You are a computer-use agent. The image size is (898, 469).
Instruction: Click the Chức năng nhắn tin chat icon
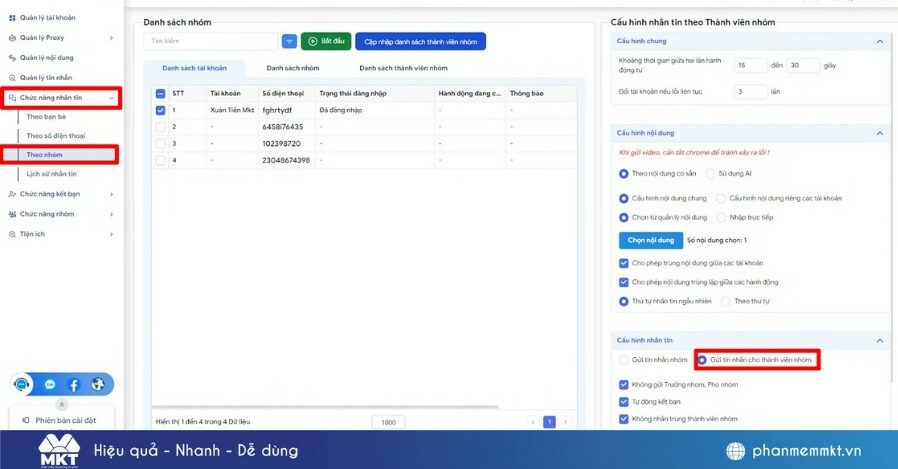point(12,98)
